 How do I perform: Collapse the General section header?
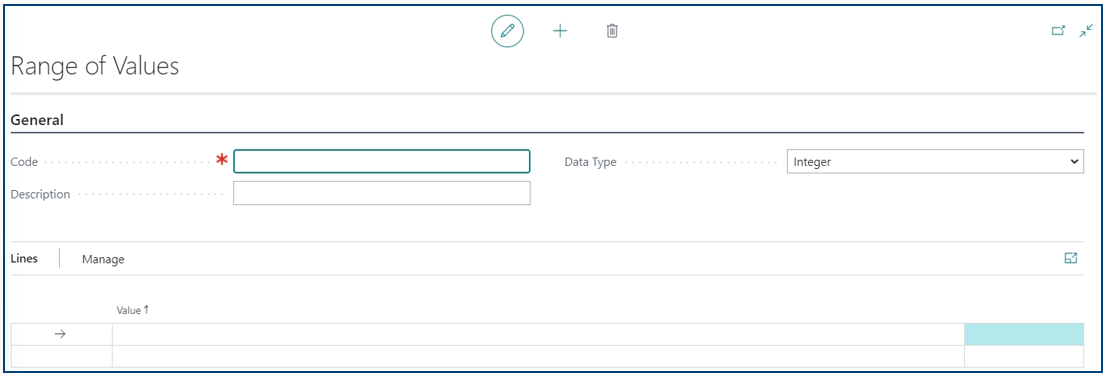point(37,120)
